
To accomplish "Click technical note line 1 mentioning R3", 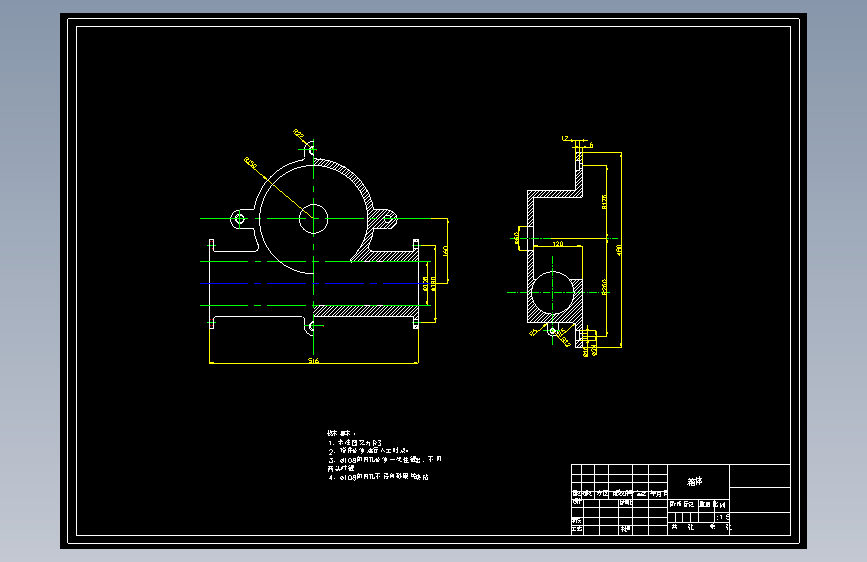I will (x=354, y=443).
